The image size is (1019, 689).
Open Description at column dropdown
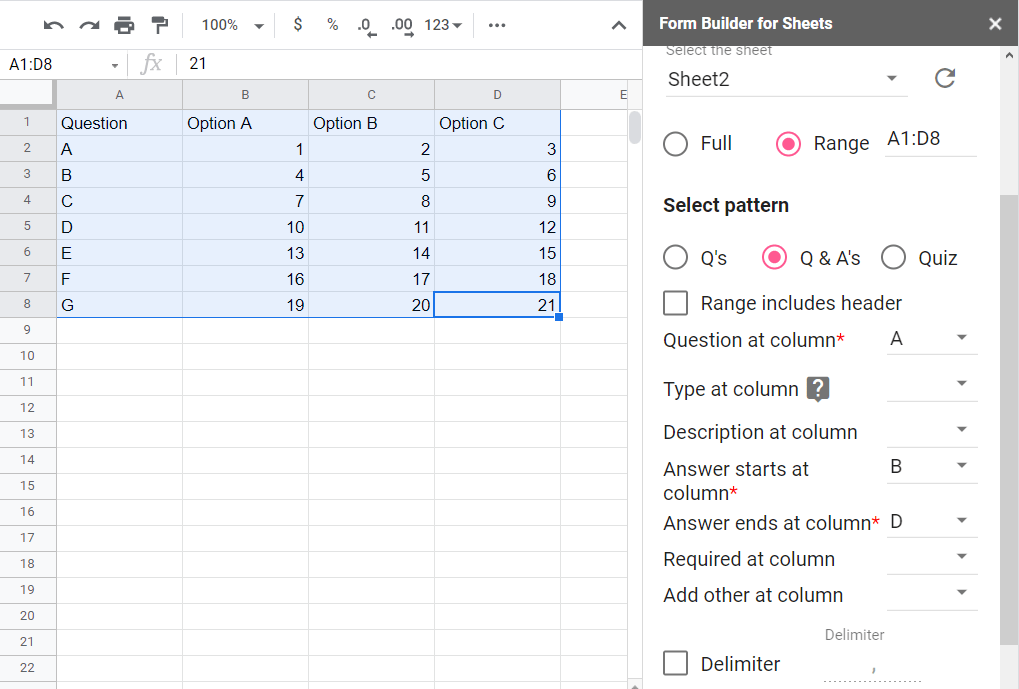pyautogui.click(x=932, y=430)
